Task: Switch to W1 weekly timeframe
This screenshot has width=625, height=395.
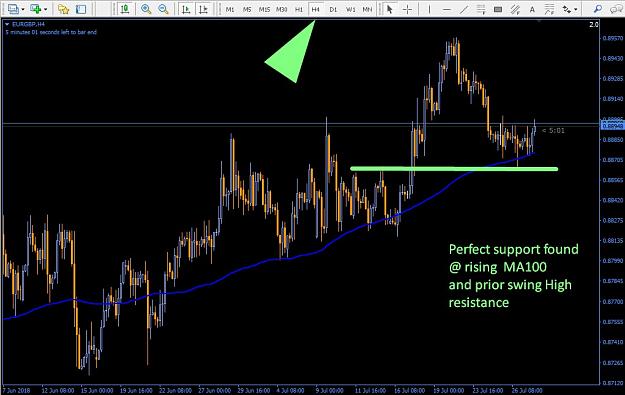Action: pyautogui.click(x=351, y=9)
